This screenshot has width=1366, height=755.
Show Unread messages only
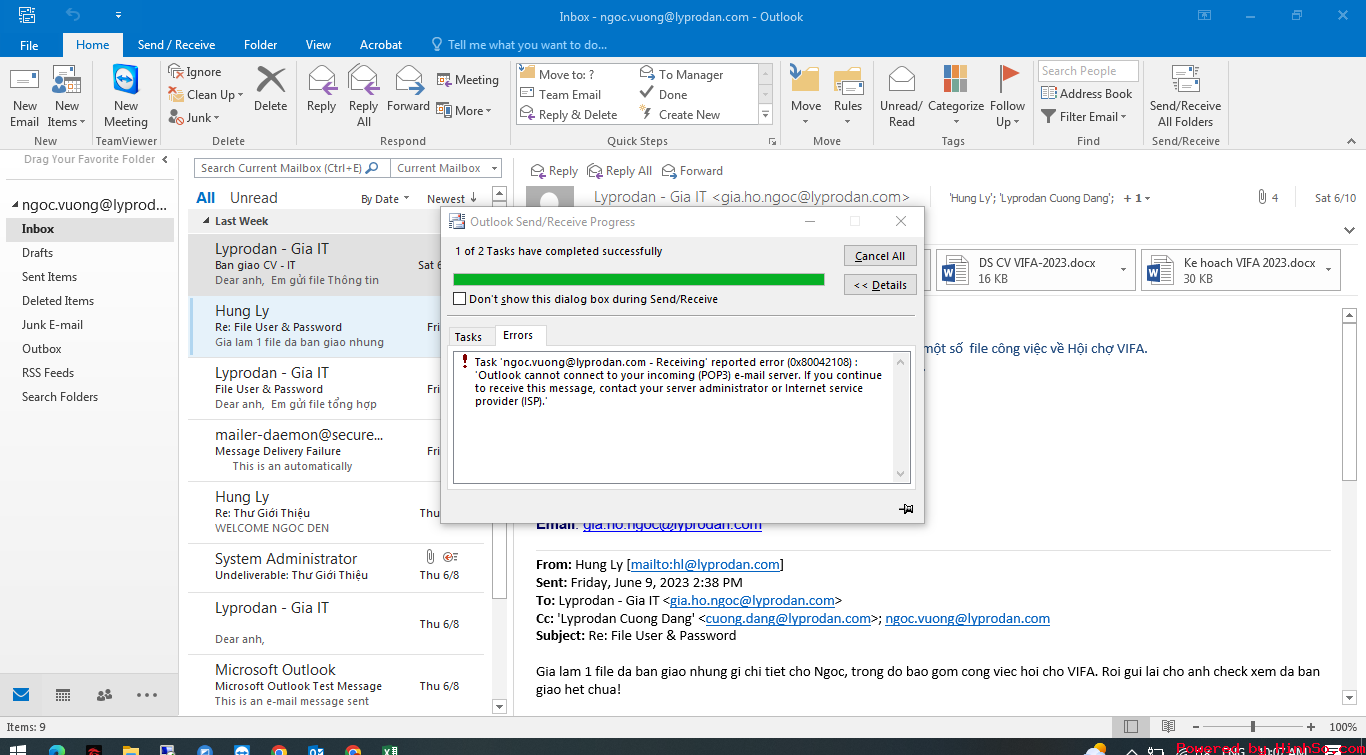[x=253, y=198]
